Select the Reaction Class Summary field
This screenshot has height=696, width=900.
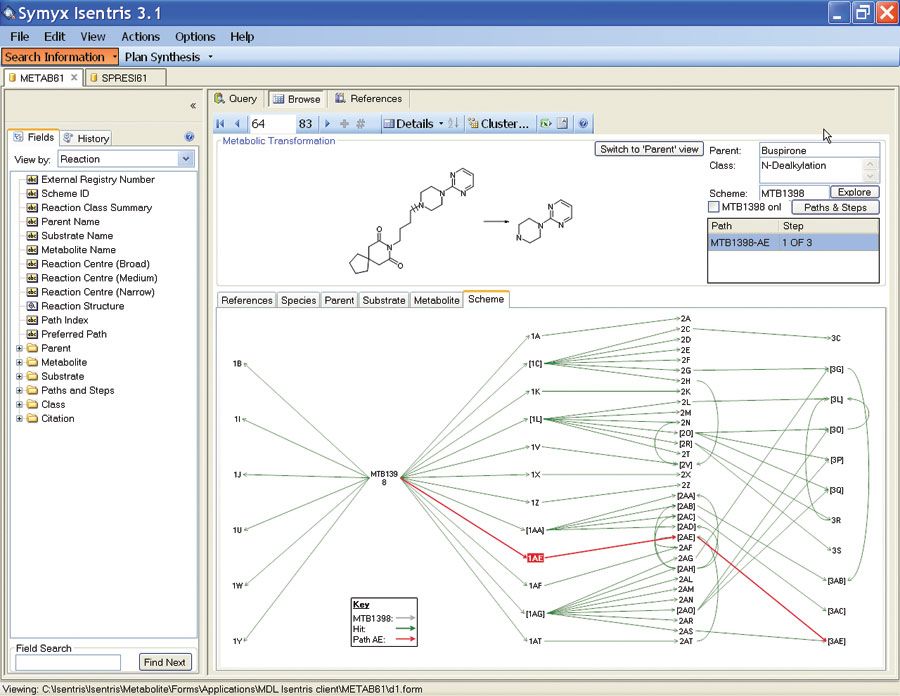coord(96,208)
